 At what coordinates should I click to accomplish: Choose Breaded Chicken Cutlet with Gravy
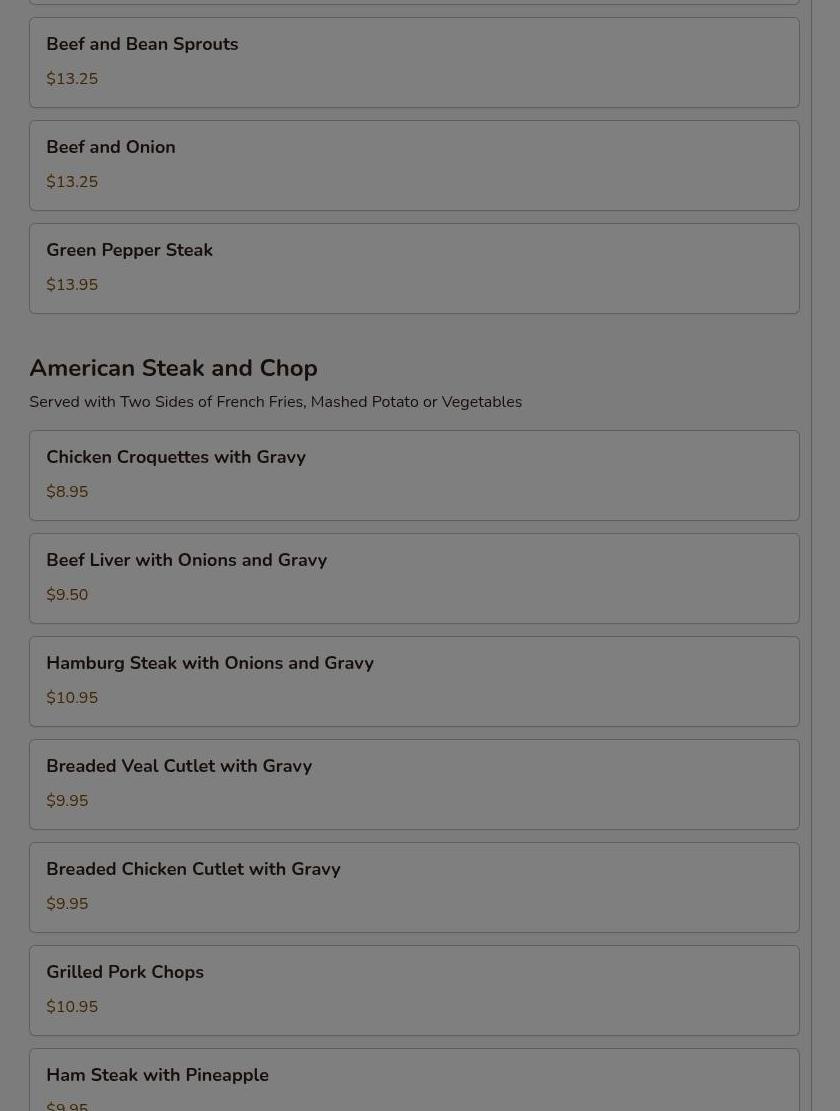tap(414, 887)
